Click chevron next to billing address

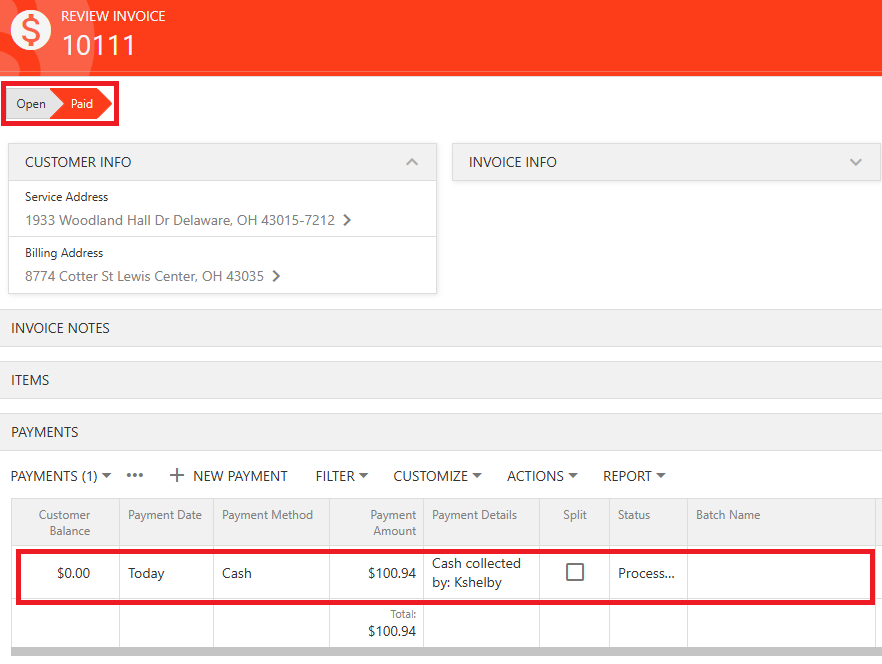[x=276, y=276]
